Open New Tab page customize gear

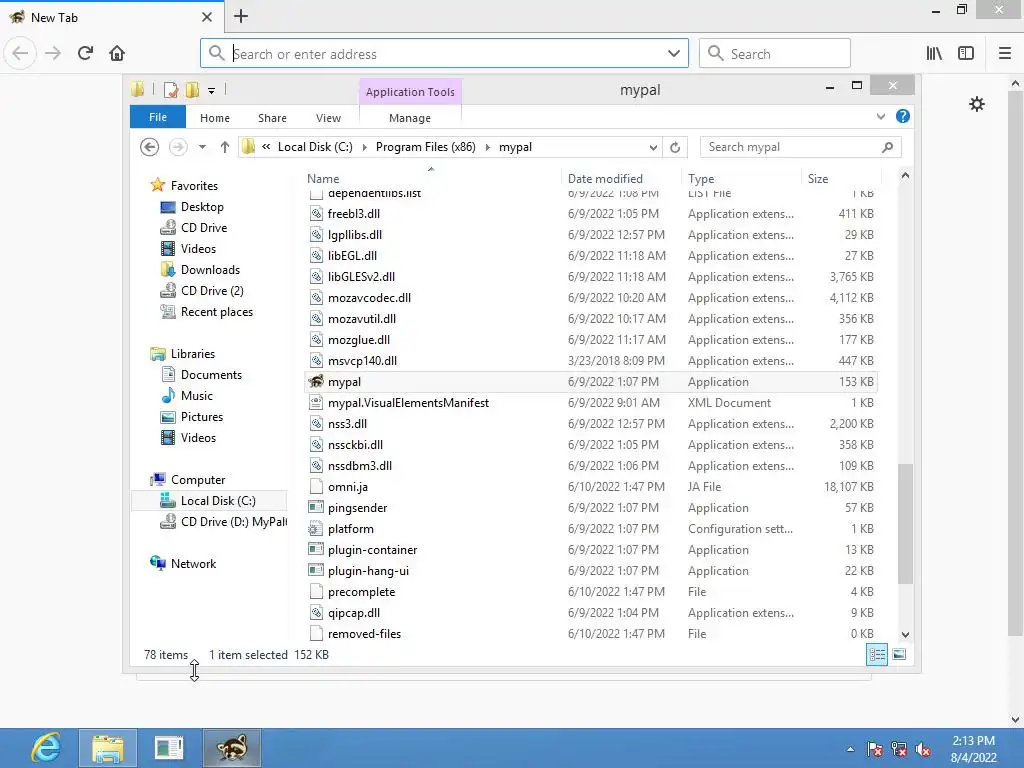[976, 104]
